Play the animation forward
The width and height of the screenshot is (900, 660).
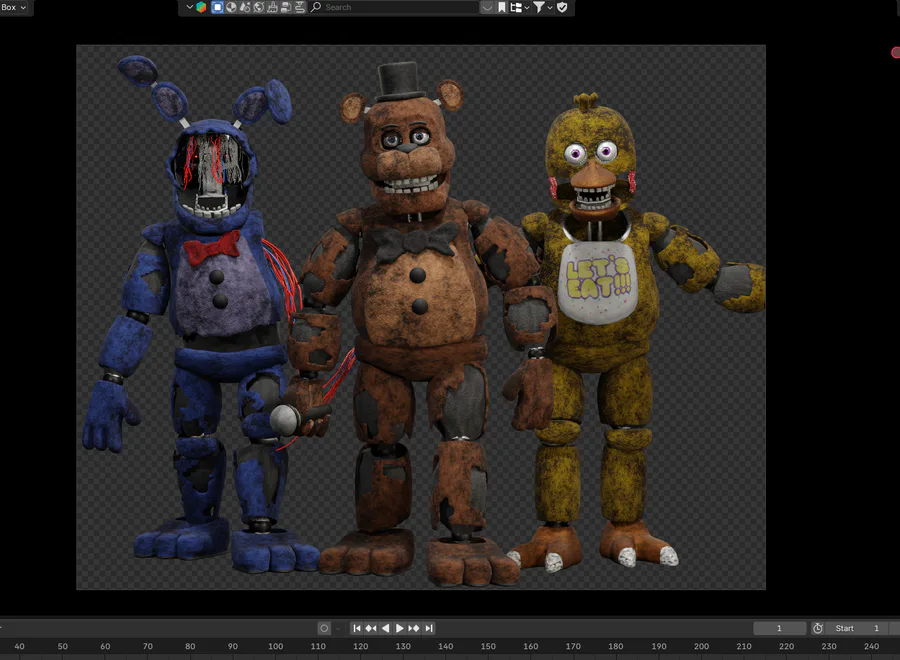[399, 628]
